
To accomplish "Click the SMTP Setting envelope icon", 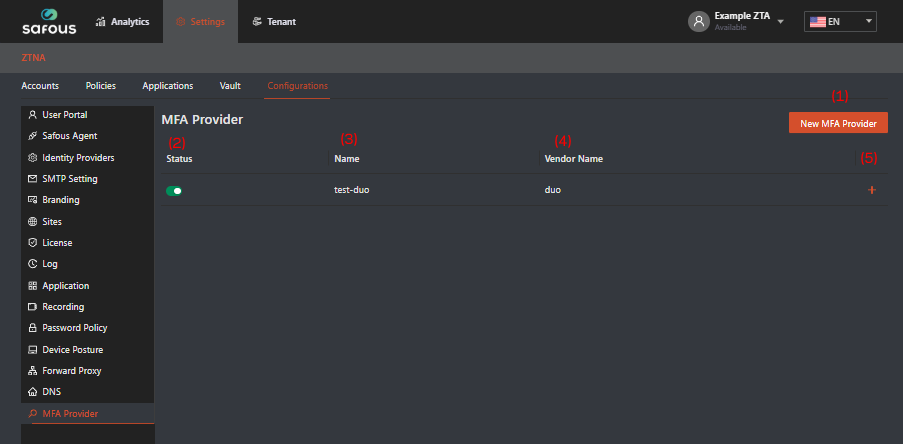I will pos(33,179).
